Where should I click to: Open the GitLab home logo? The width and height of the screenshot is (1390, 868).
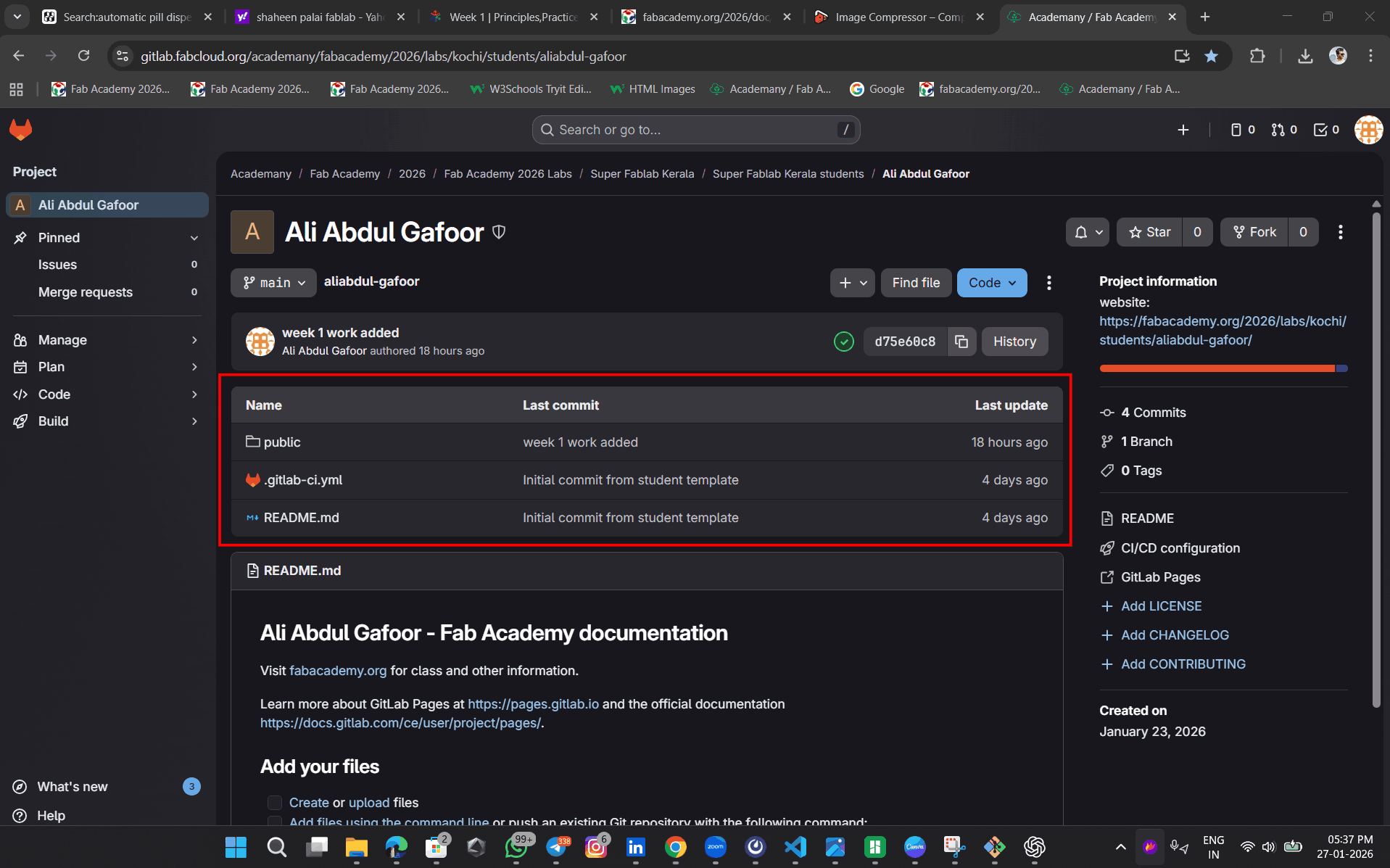click(x=21, y=130)
